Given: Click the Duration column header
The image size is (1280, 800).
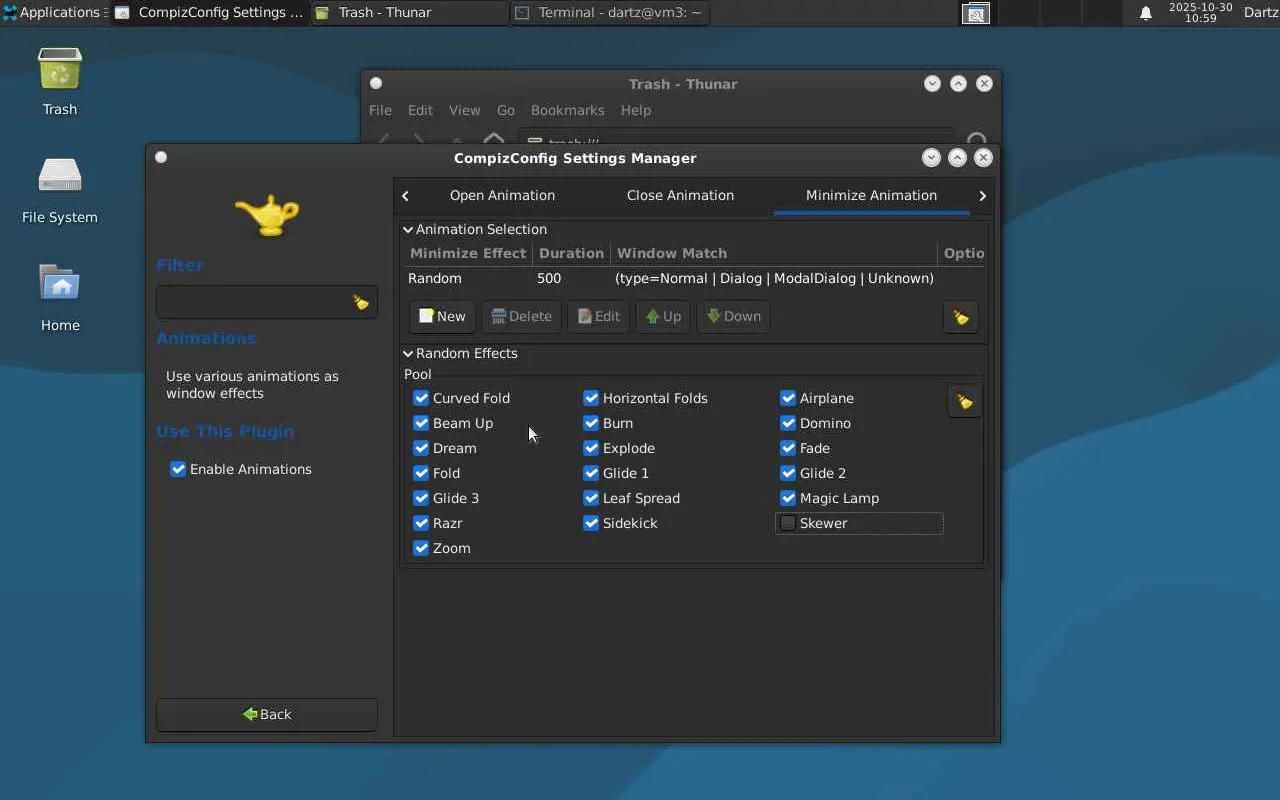Looking at the screenshot, I should 571,253.
